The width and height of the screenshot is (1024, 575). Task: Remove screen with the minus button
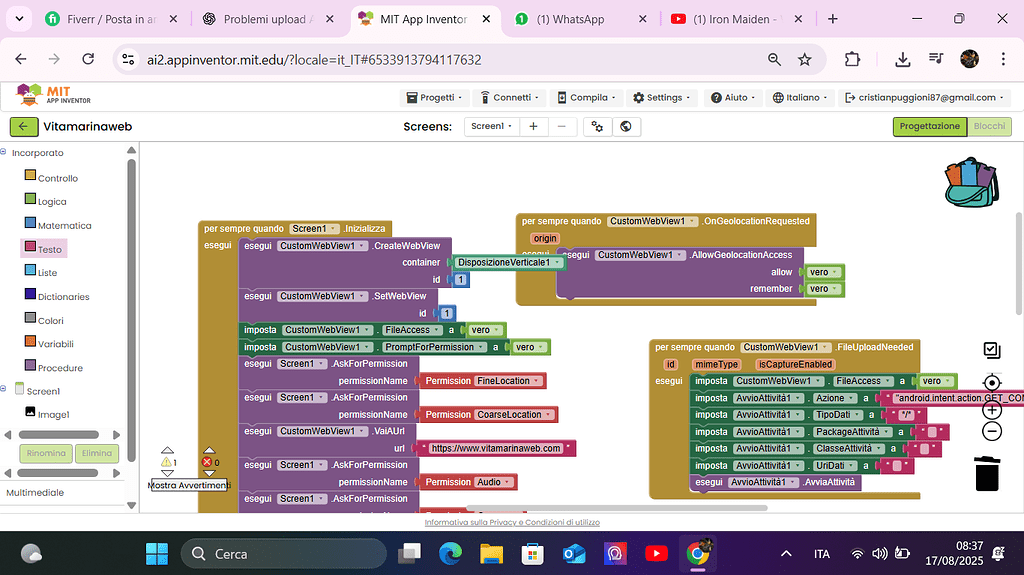pyautogui.click(x=562, y=126)
